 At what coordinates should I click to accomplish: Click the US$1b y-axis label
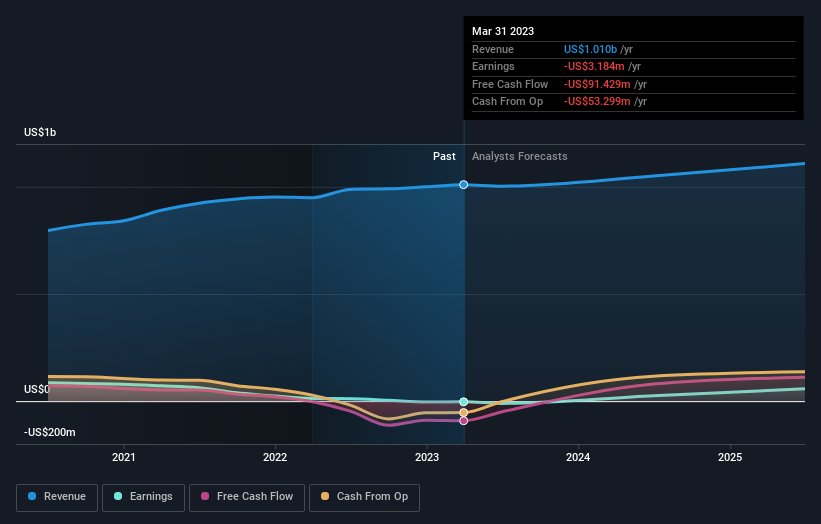click(x=40, y=132)
